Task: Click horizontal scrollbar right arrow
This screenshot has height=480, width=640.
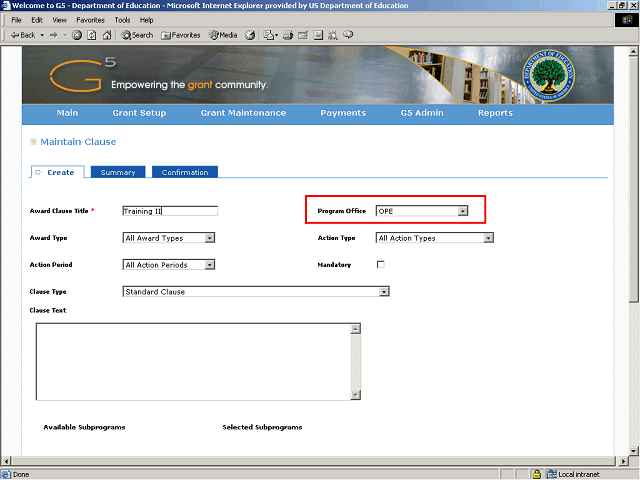Action: (x=623, y=461)
